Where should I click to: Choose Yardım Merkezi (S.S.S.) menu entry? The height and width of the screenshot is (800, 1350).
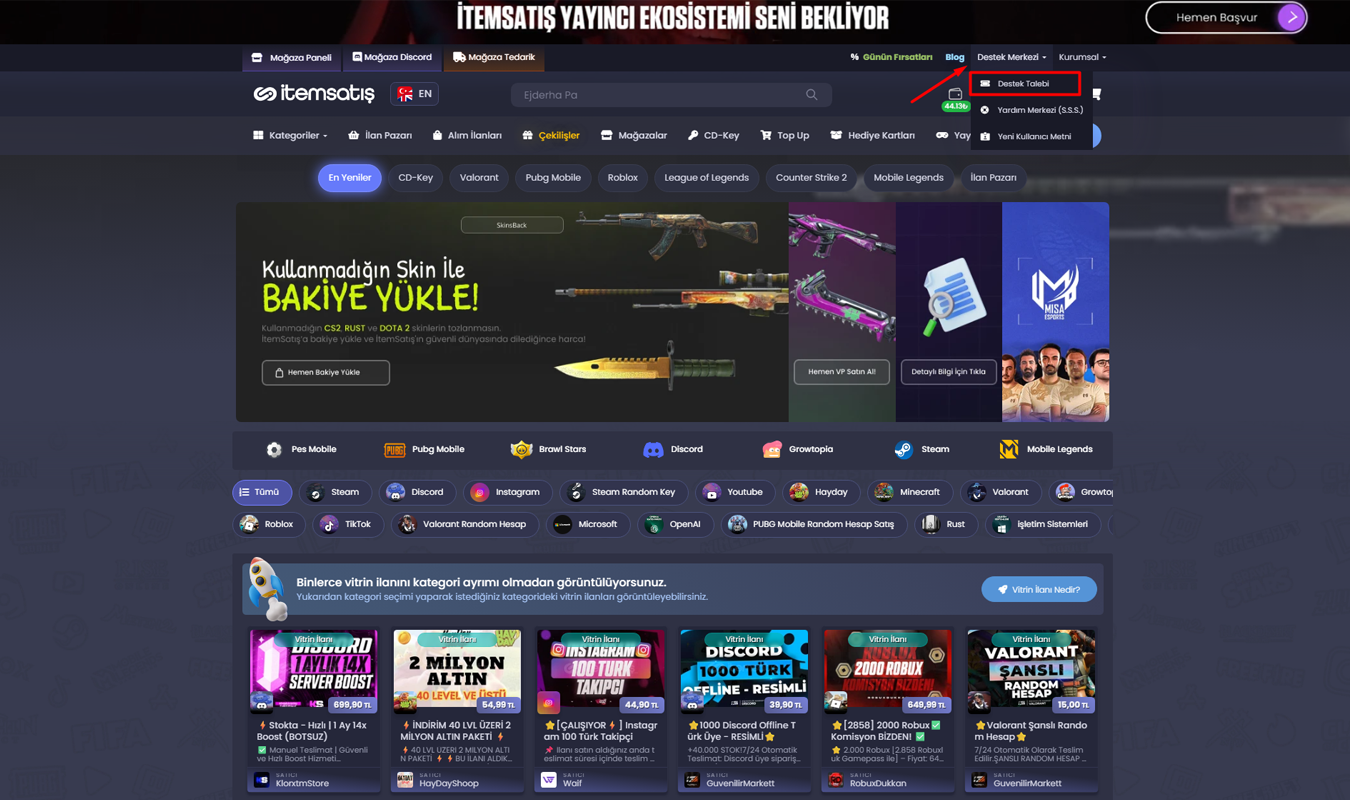(x=1031, y=110)
